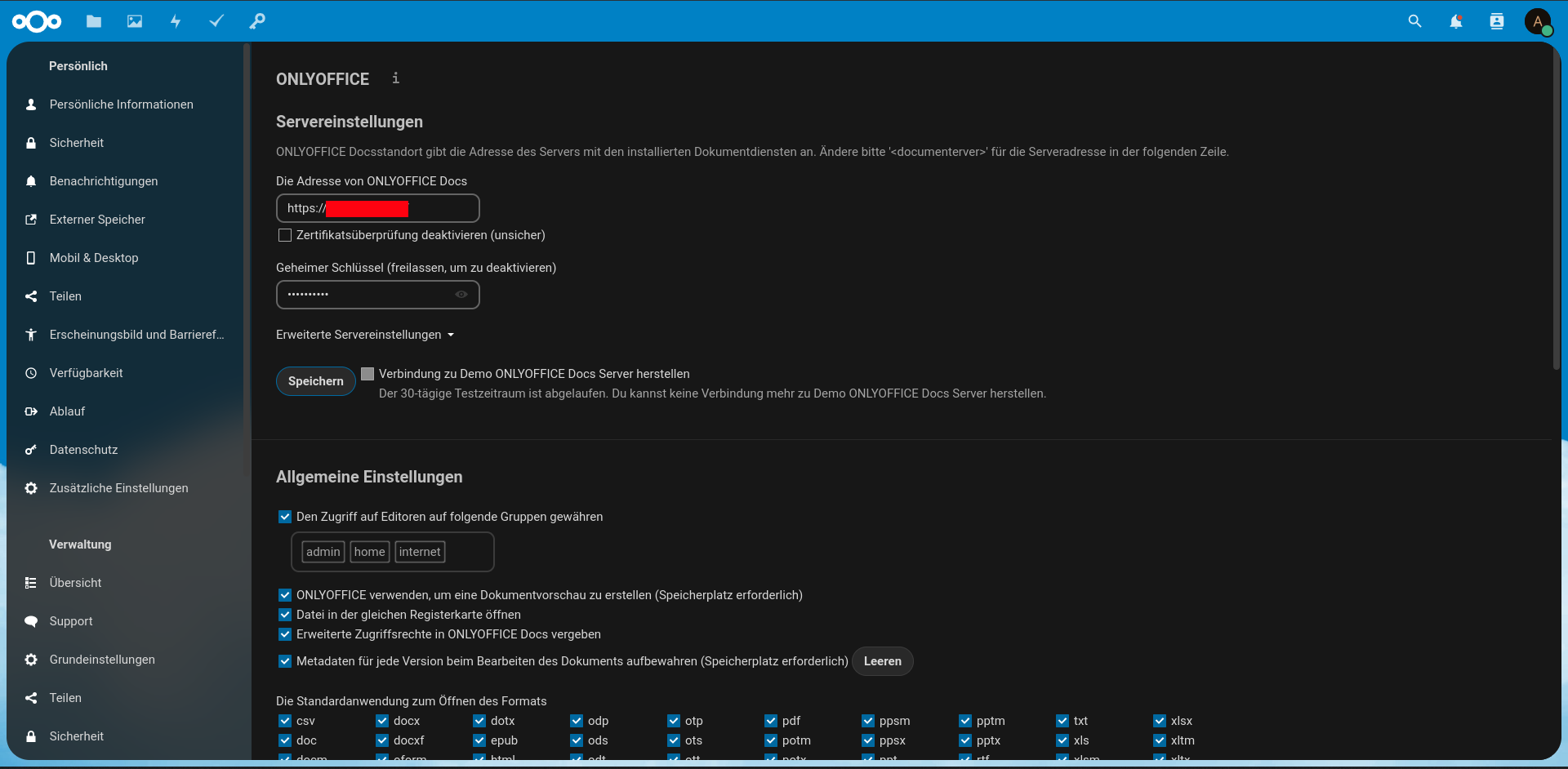The width and height of the screenshot is (1568, 769).
Task: Open the Tasks checkmark icon
Action: 216,21
